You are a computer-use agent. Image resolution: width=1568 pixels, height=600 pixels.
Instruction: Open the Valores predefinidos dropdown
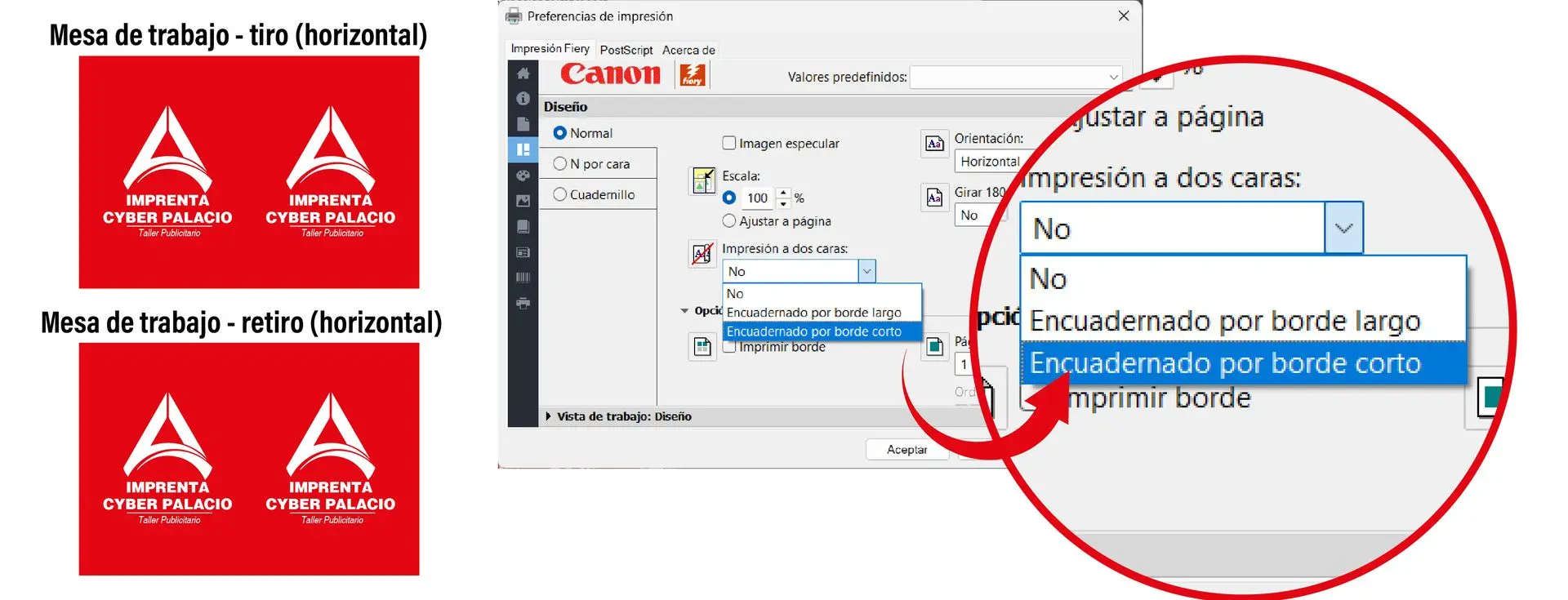[x=1016, y=77]
